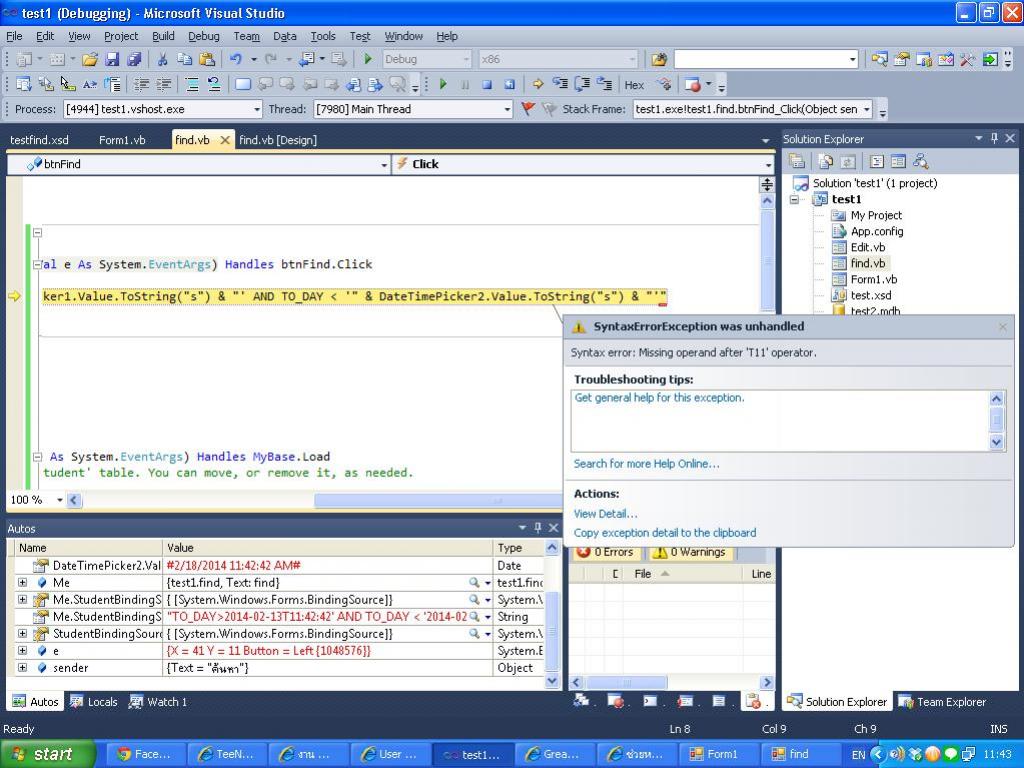Close the SyntaxErrorException popup
1024x768 pixels.
click(x=1002, y=327)
